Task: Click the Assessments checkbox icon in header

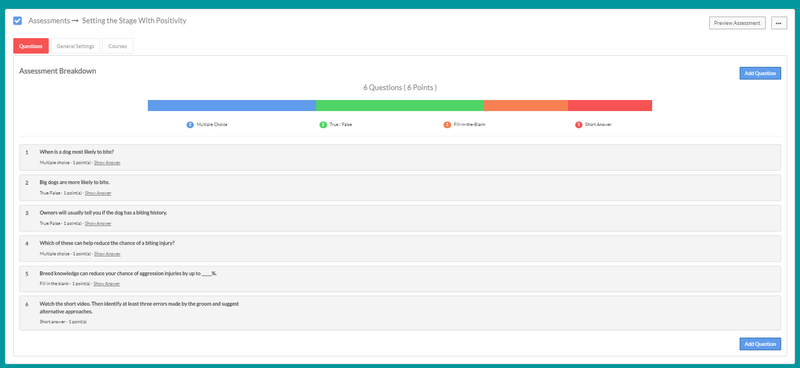Action: [17, 21]
